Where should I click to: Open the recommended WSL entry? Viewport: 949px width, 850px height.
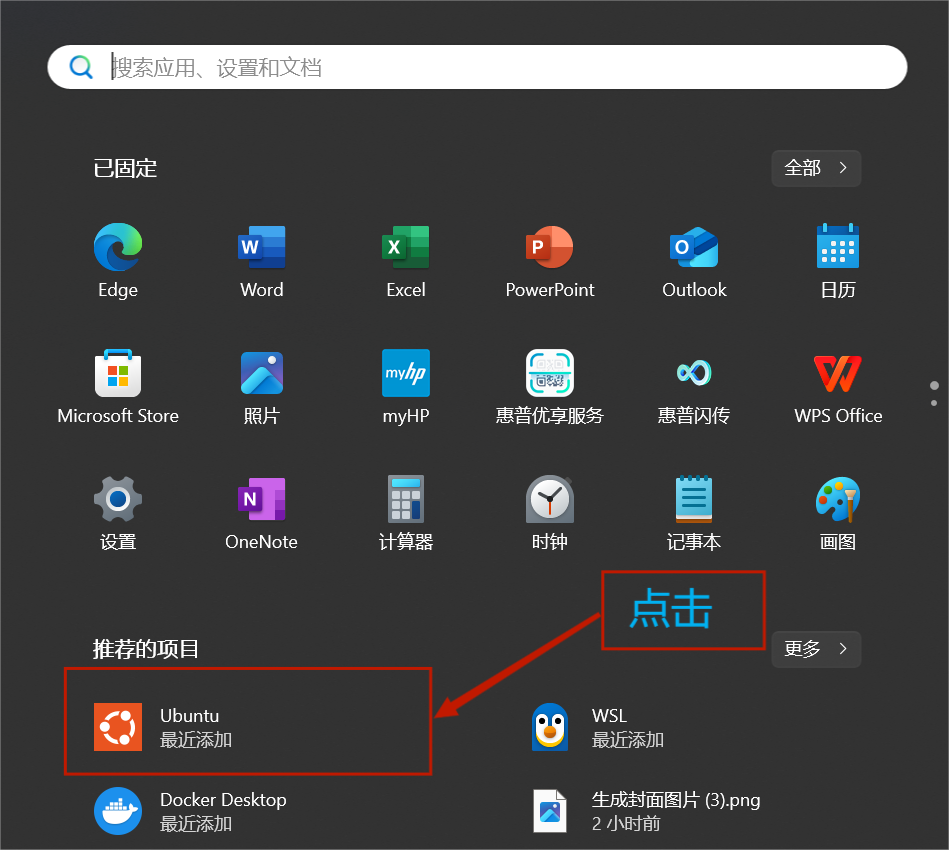coord(609,727)
